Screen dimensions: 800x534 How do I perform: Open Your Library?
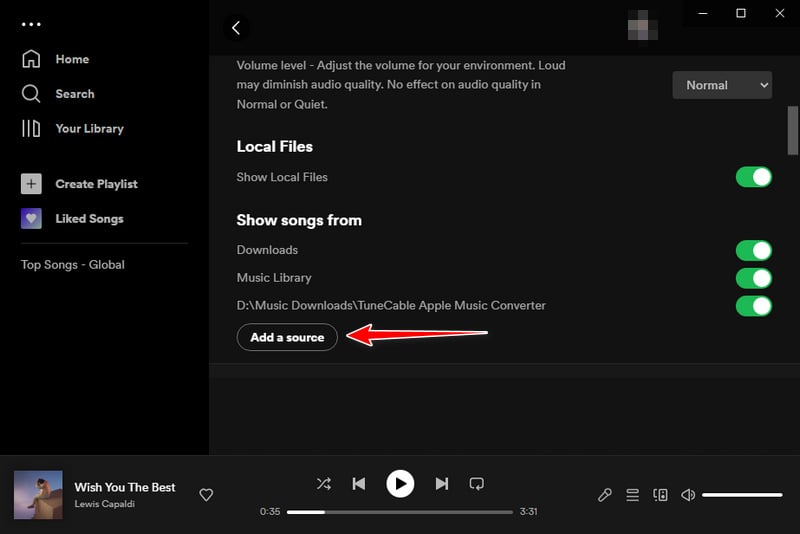[89, 129]
